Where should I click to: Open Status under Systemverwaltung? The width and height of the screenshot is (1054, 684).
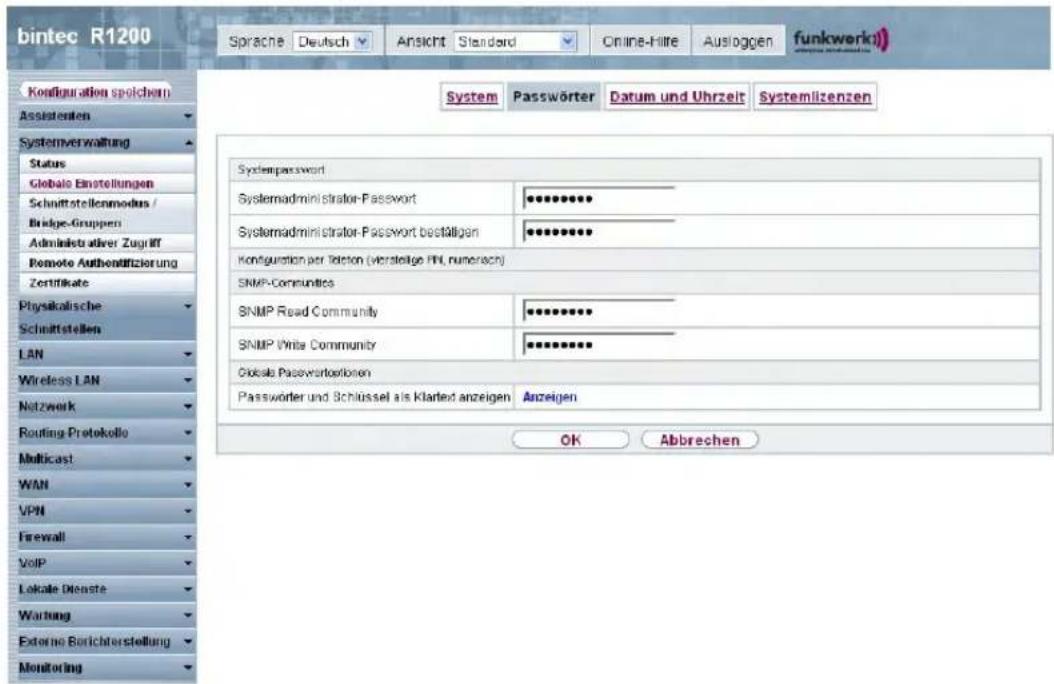coord(108,163)
